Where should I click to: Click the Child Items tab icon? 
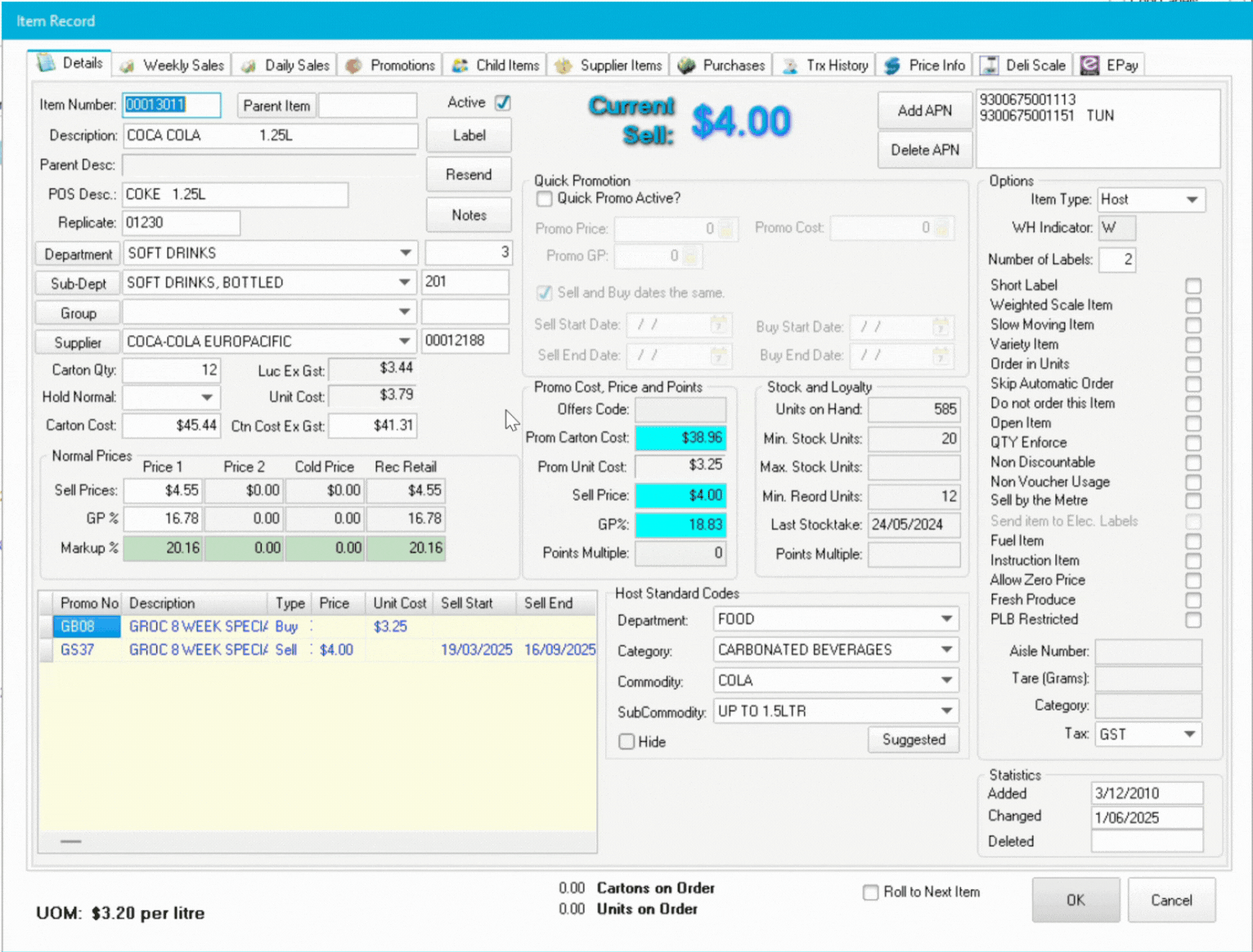pyautogui.click(x=460, y=65)
